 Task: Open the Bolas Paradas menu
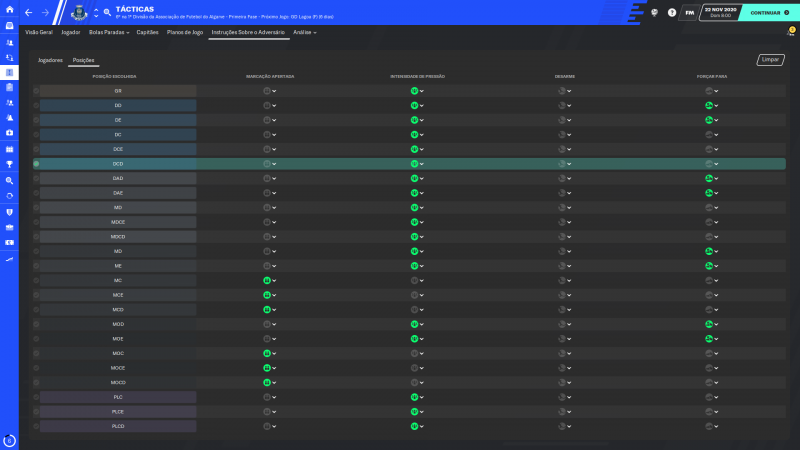(x=109, y=32)
